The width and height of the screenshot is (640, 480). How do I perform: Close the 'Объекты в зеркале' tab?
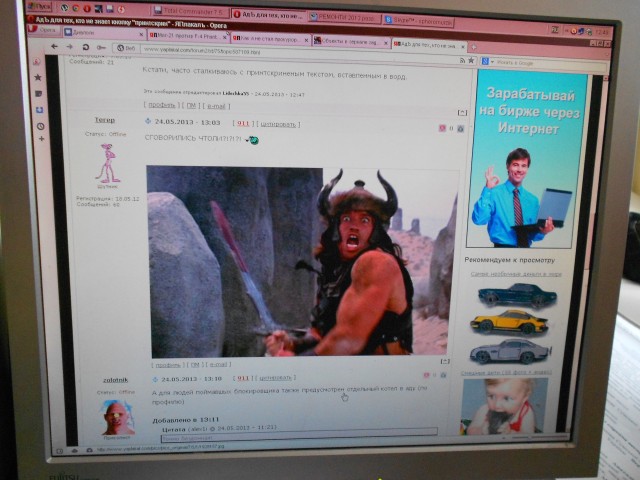pos(386,43)
